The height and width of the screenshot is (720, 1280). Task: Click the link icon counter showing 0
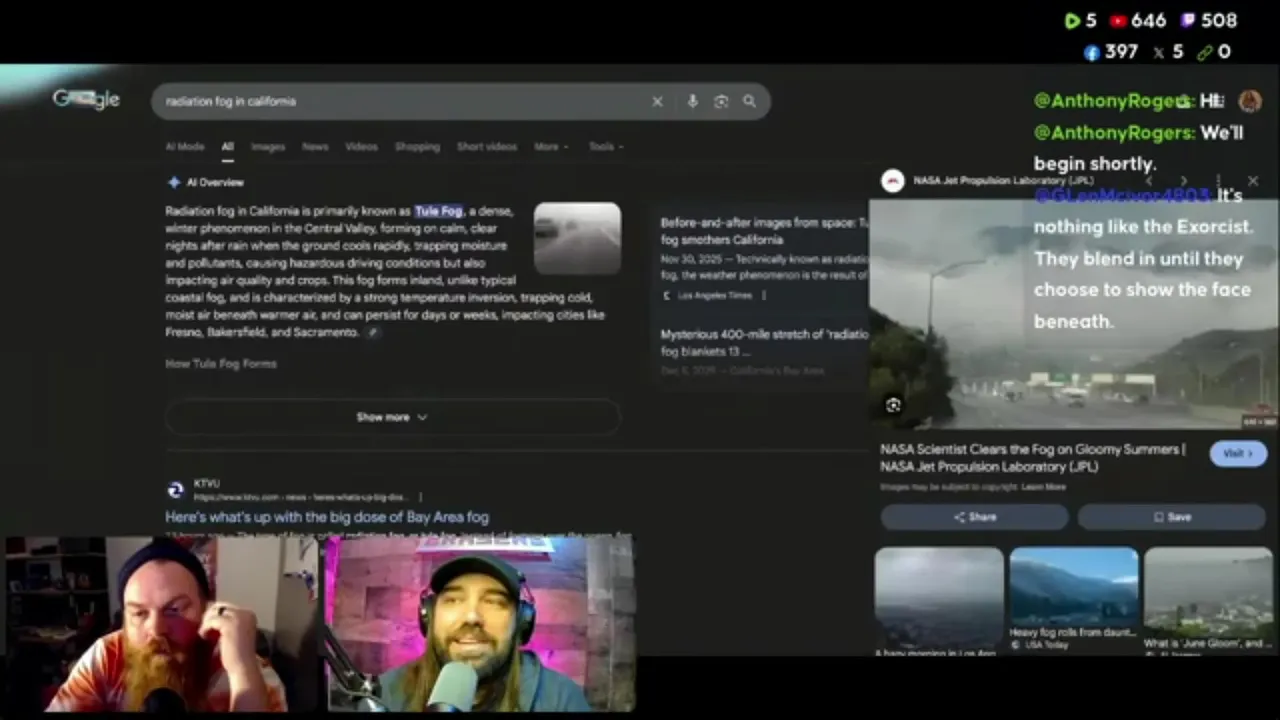pos(1214,51)
